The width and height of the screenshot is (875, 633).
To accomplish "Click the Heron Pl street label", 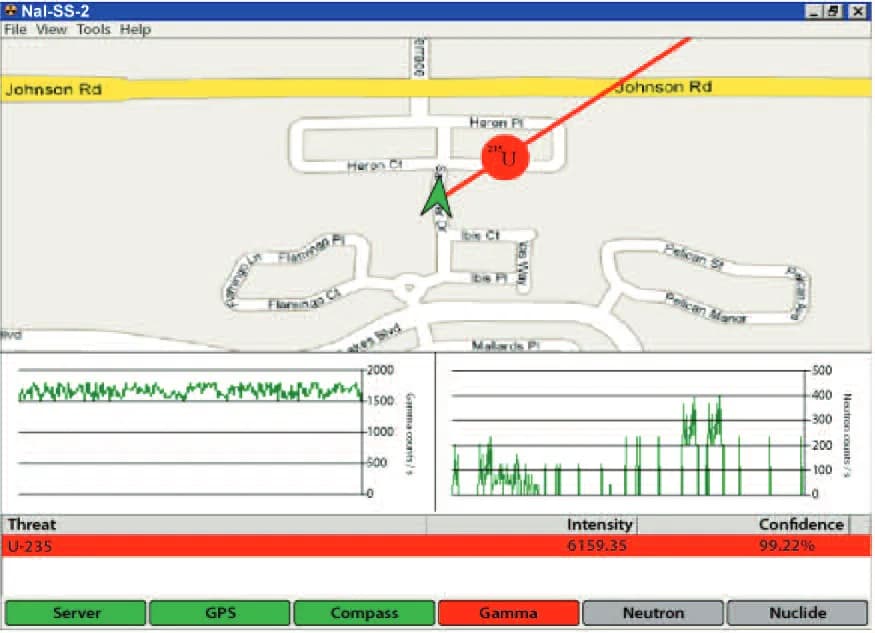I will click(496, 122).
